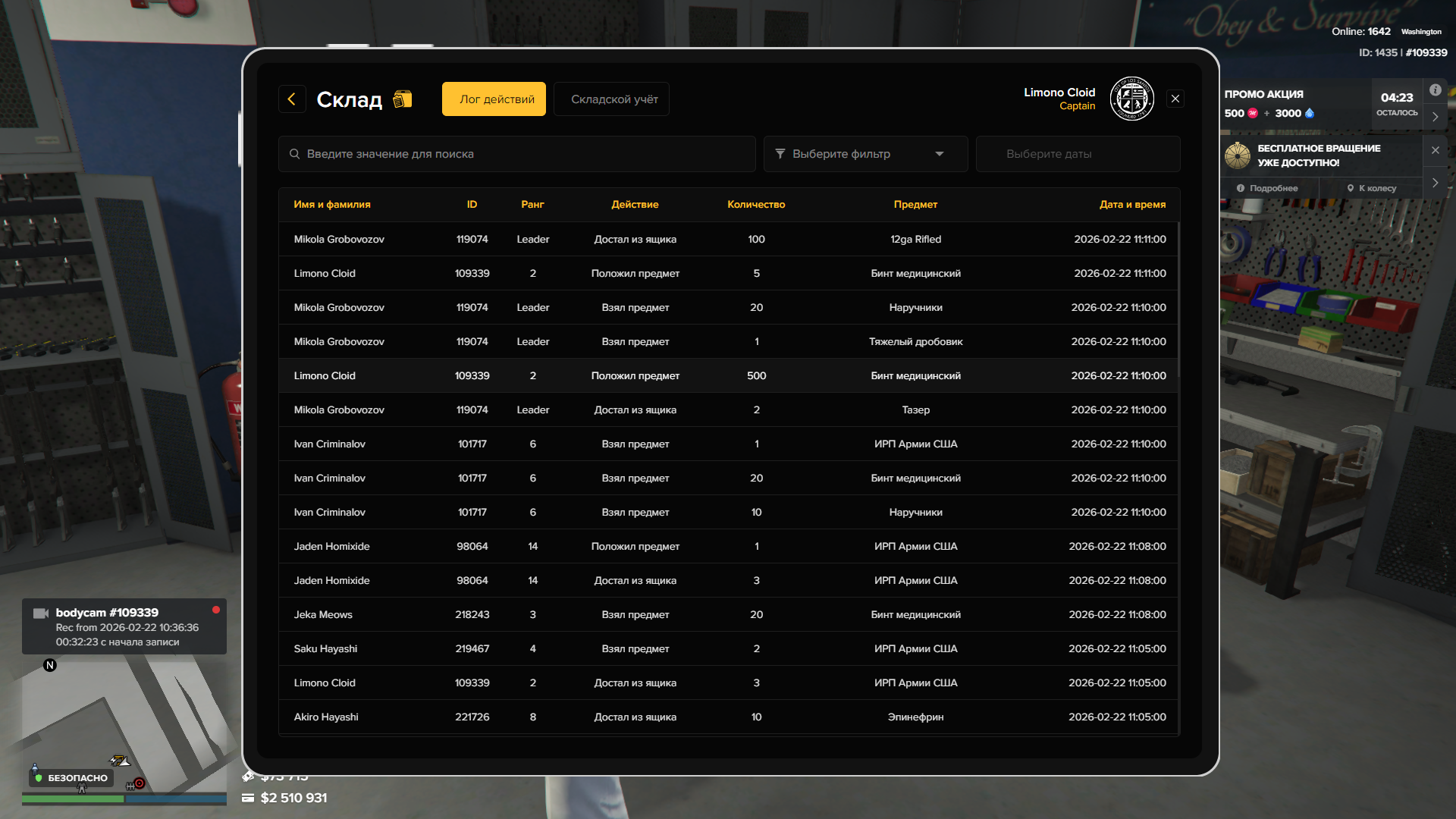Click the Подробнее link
The image size is (1456, 819).
coord(1267,188)
